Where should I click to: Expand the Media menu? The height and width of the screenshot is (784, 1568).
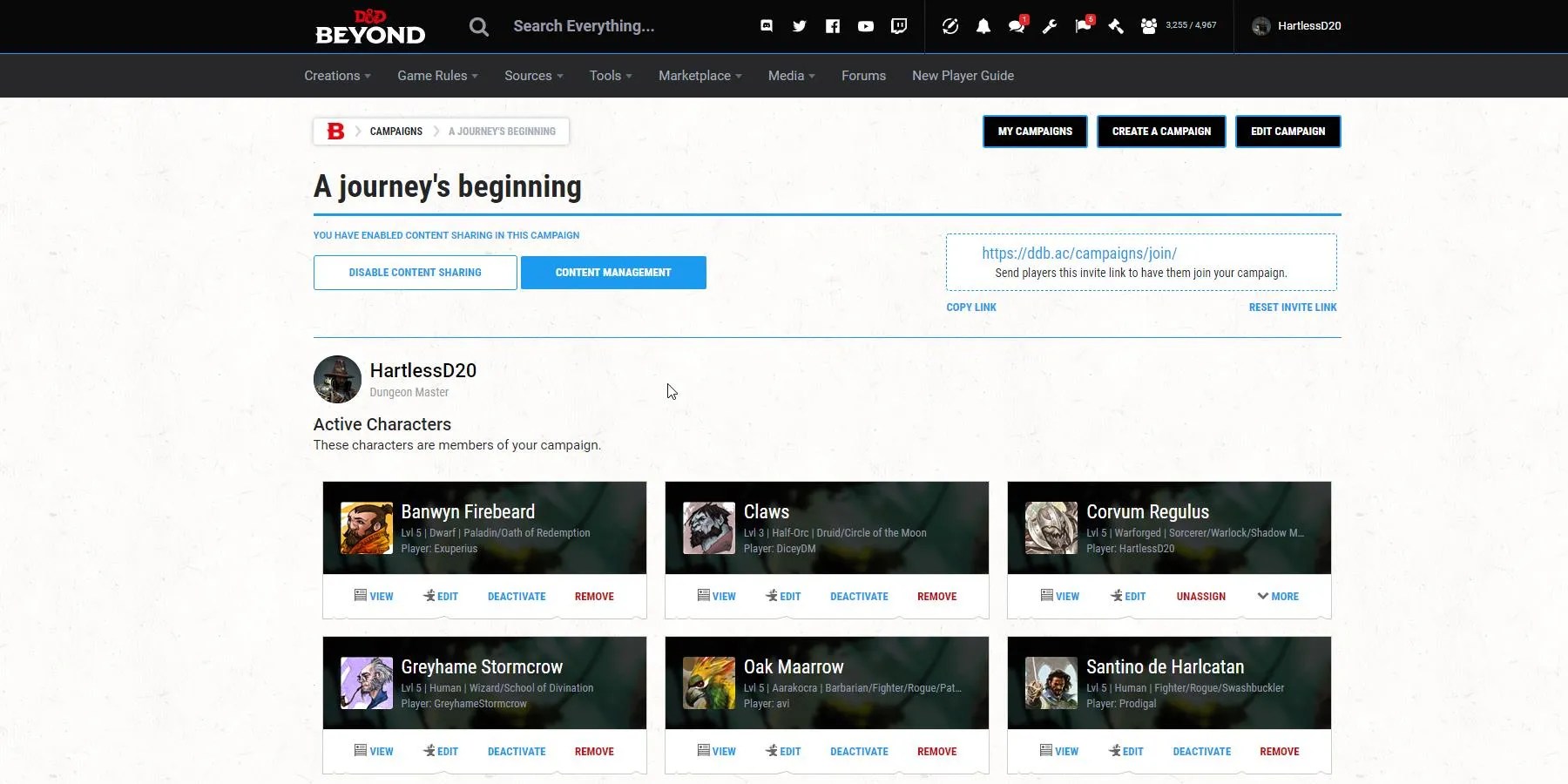pos(792,76)
